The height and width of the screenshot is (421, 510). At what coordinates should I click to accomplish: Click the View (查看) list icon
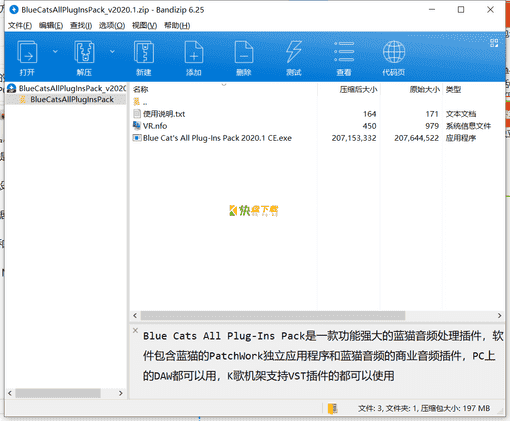point(344,52)
